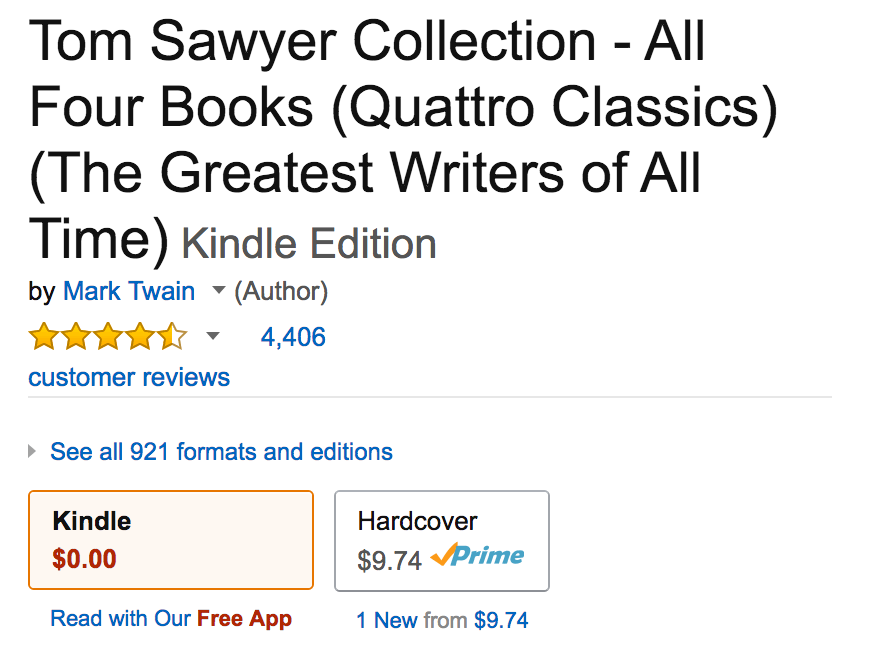Click the second gold rating star
Screen dimensions: 878x654
(75, 337)
